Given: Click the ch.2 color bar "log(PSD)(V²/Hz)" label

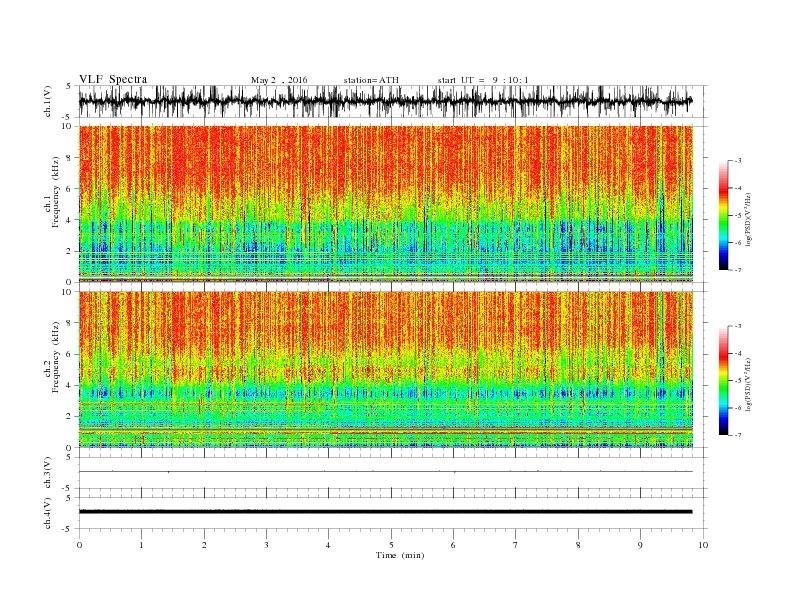Looking at the screenshot, I should (x=749, y=384).
